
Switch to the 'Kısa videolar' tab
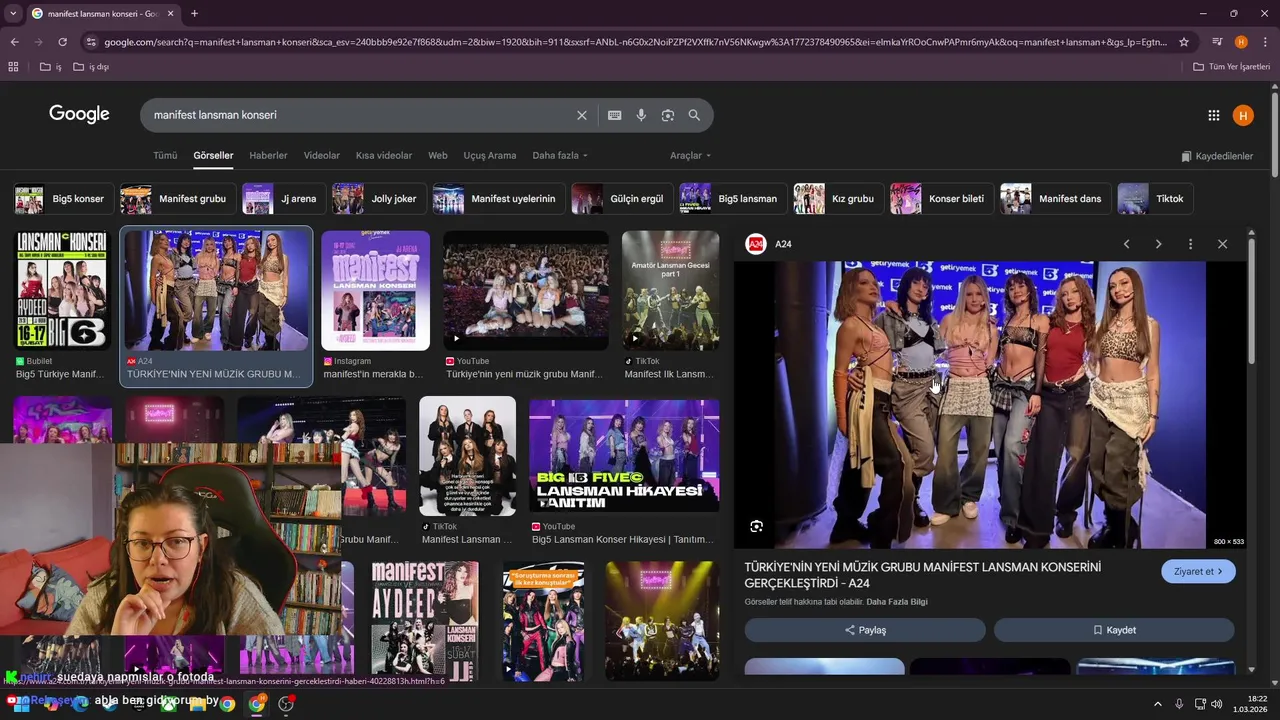[x=384, y=155]
